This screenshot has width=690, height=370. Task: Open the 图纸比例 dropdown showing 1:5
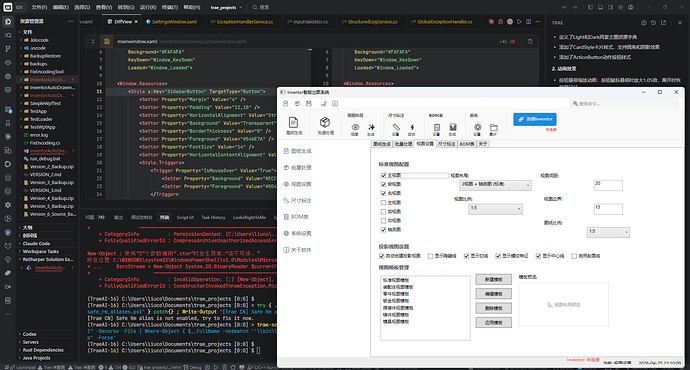pyautogui.click(x=608, y=232)
